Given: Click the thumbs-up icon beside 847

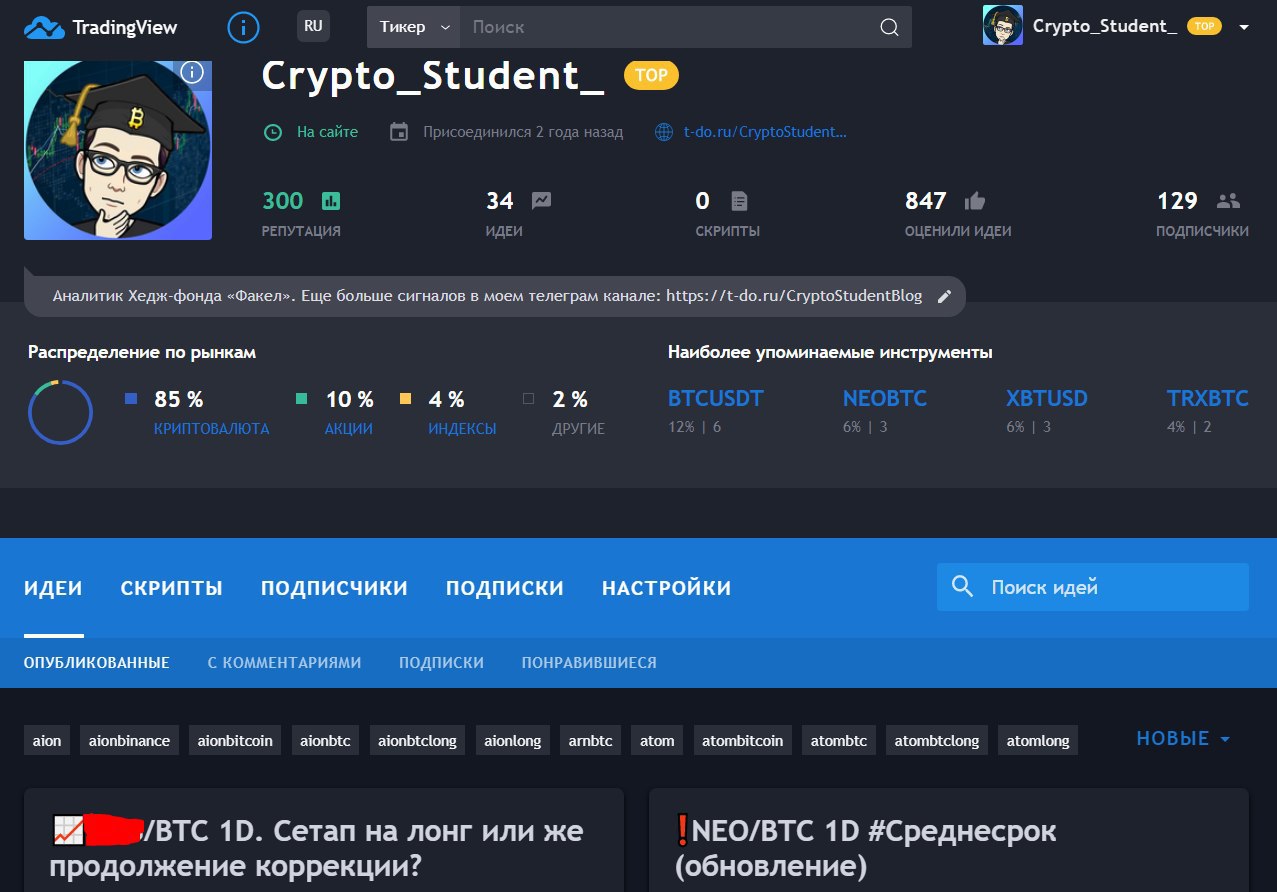Looking at the screenshot, I should coord(975,201).
